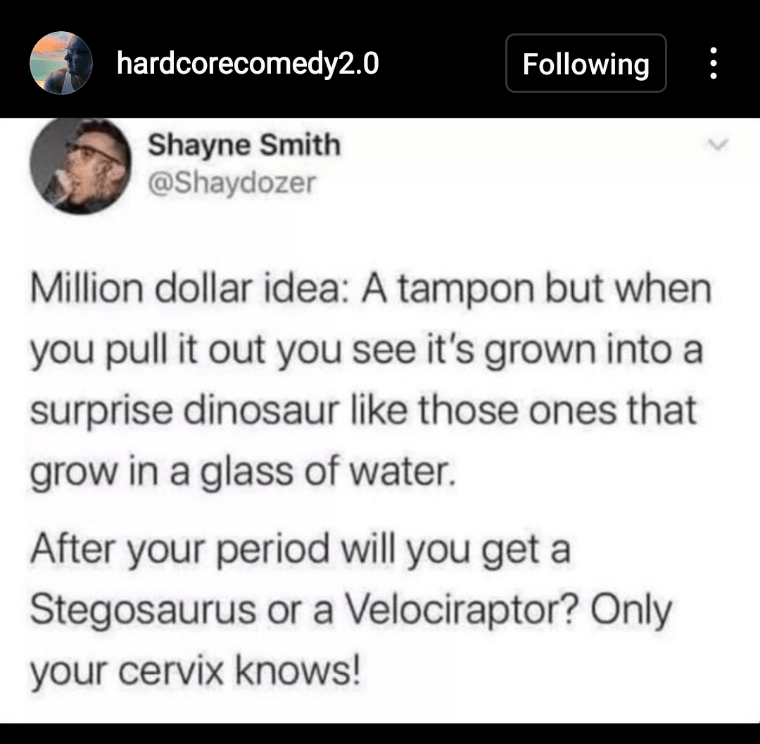Click the word 'Velociraptor?' in the tweet

[x=461, y=609]
